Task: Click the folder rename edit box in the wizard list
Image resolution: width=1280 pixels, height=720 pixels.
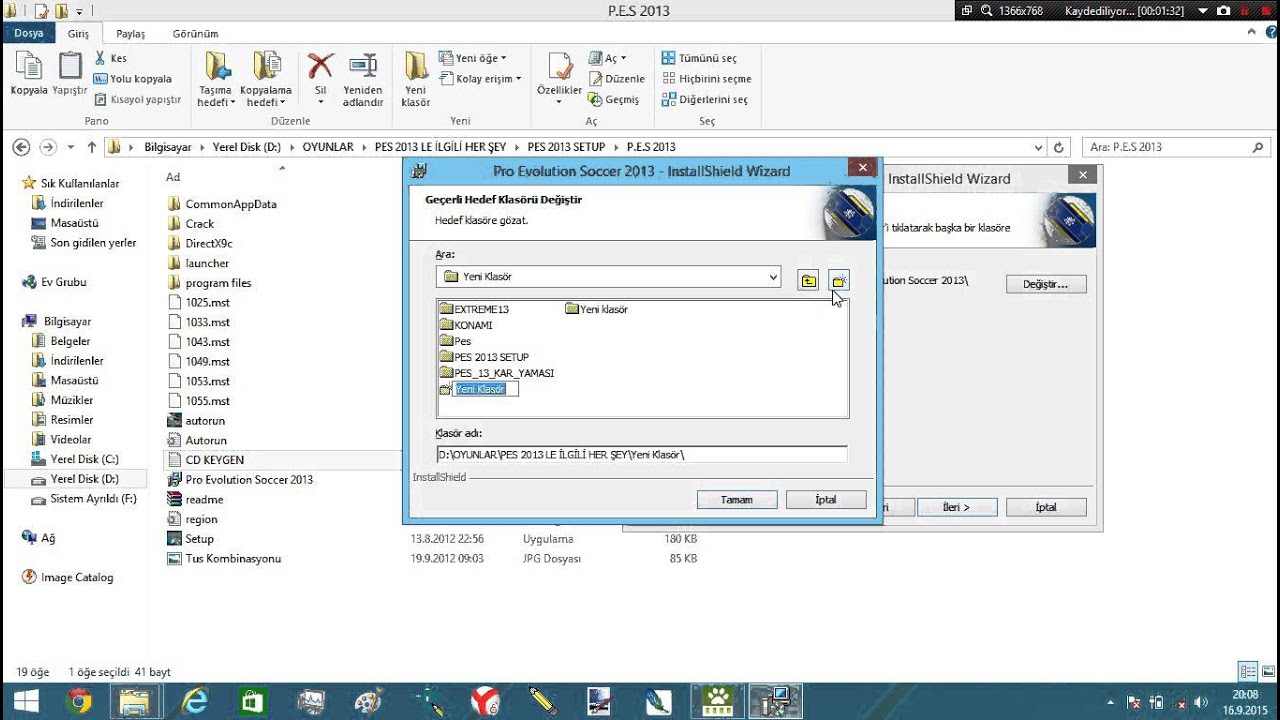Action: [x=486, y=389]
